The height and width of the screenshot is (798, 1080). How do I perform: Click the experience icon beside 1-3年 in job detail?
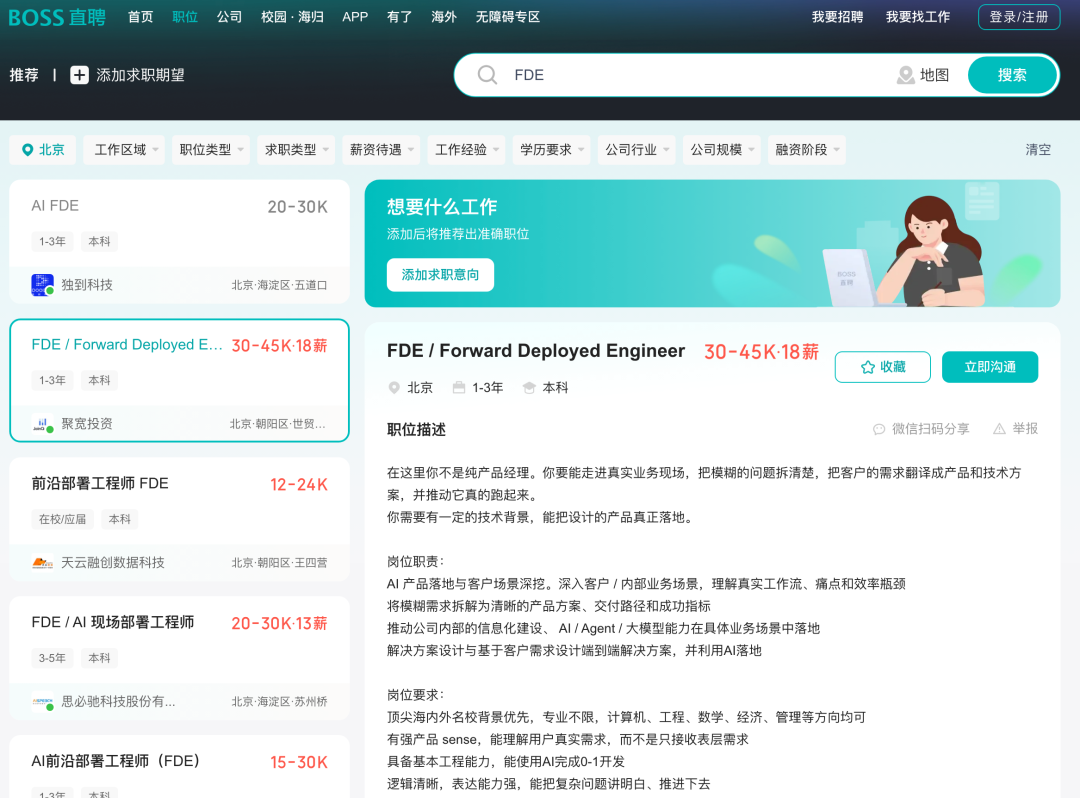[459, 388]
